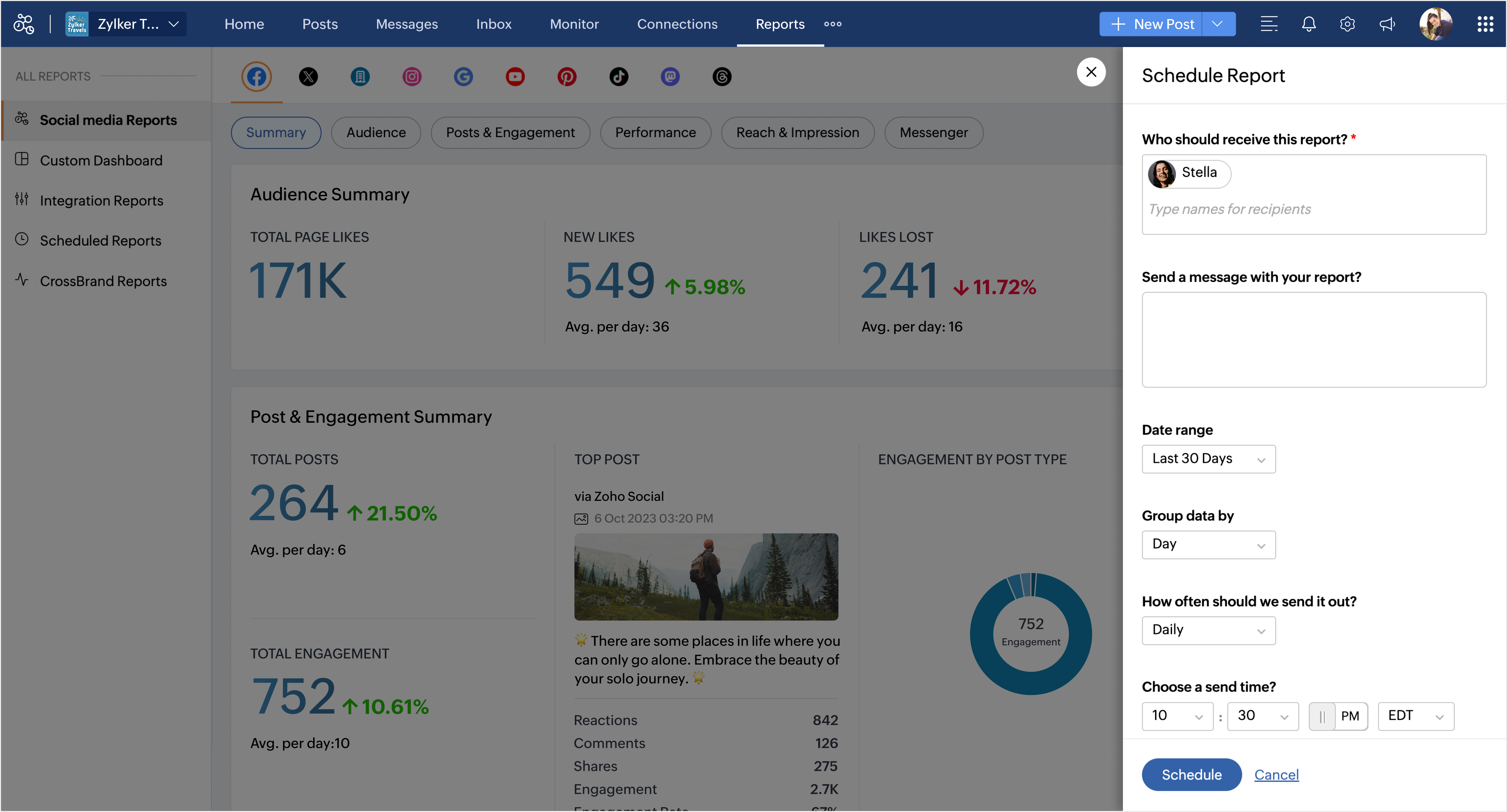Click the Schedule button
Screen dimensions: 1507x812
(x=1191, y=775)
